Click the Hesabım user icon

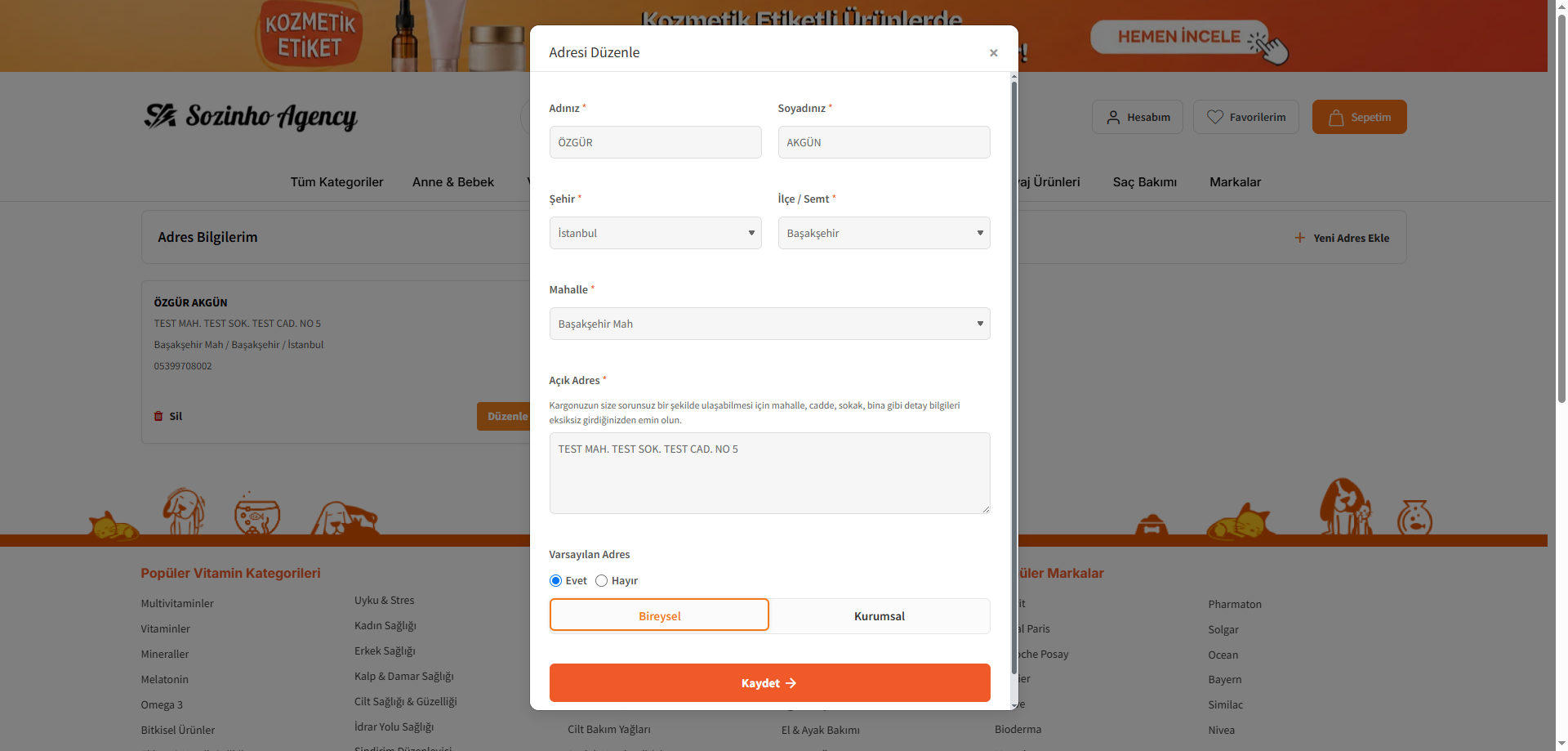click(x=1113, y=118)
